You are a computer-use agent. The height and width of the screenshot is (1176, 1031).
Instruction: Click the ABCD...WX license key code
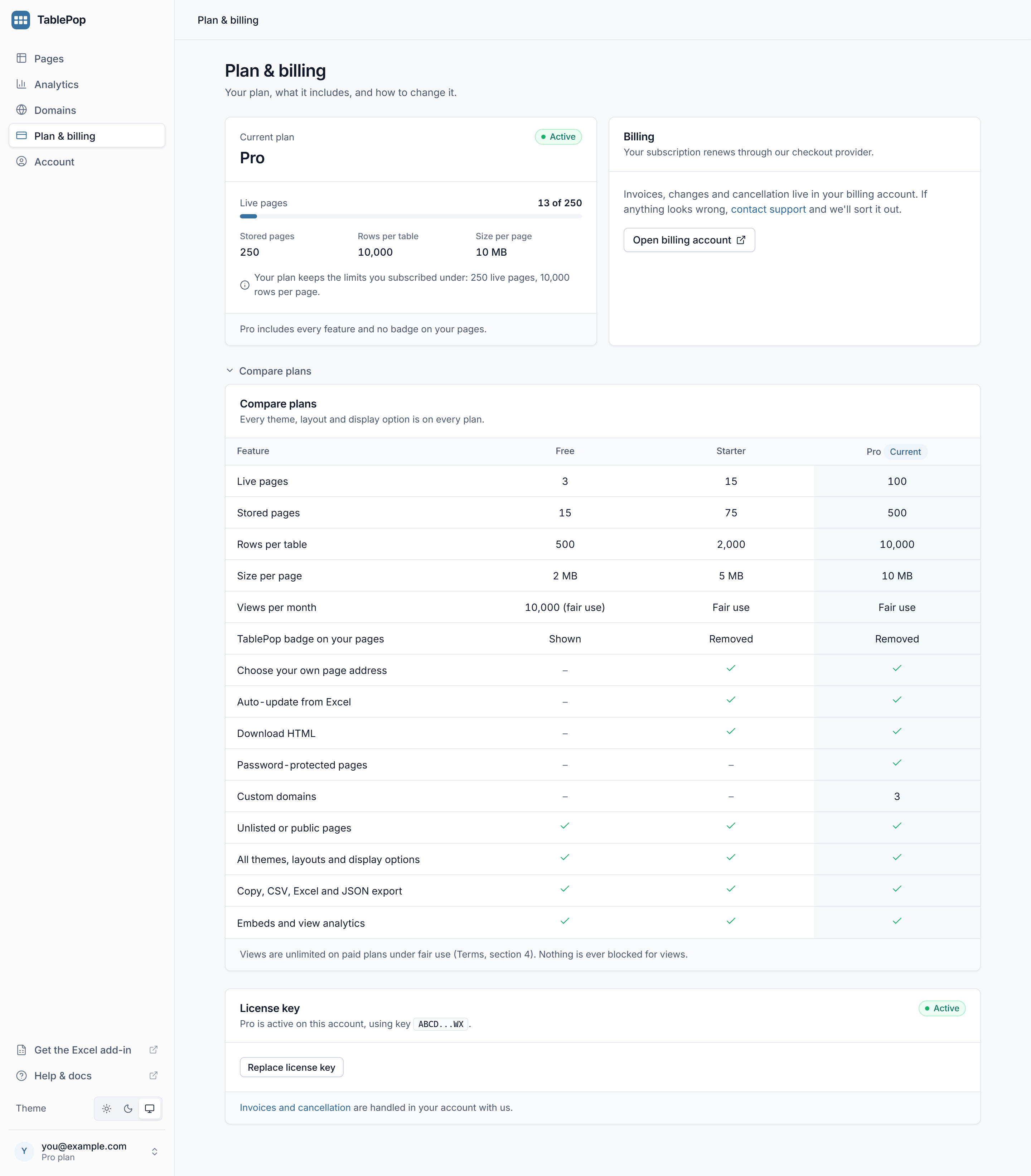(440, 1024)
